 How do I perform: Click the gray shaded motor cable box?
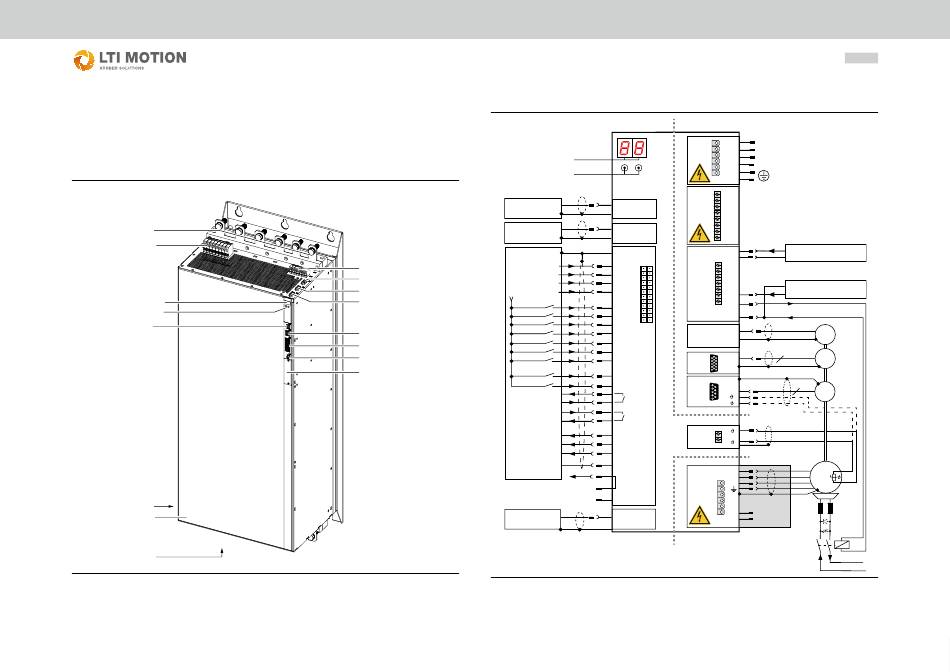(765, 496)
